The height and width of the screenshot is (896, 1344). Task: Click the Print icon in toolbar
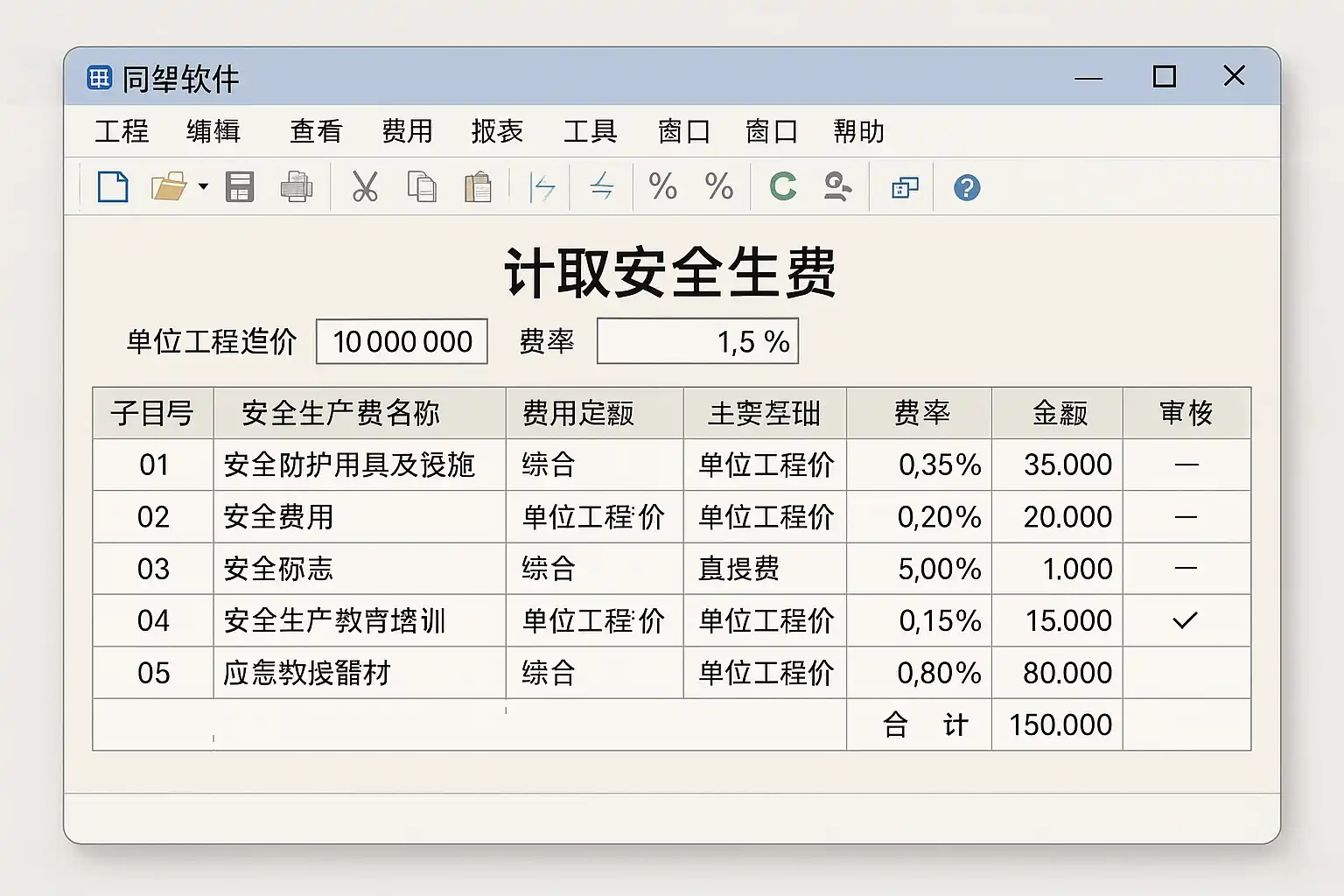click(x=297, y=187)
